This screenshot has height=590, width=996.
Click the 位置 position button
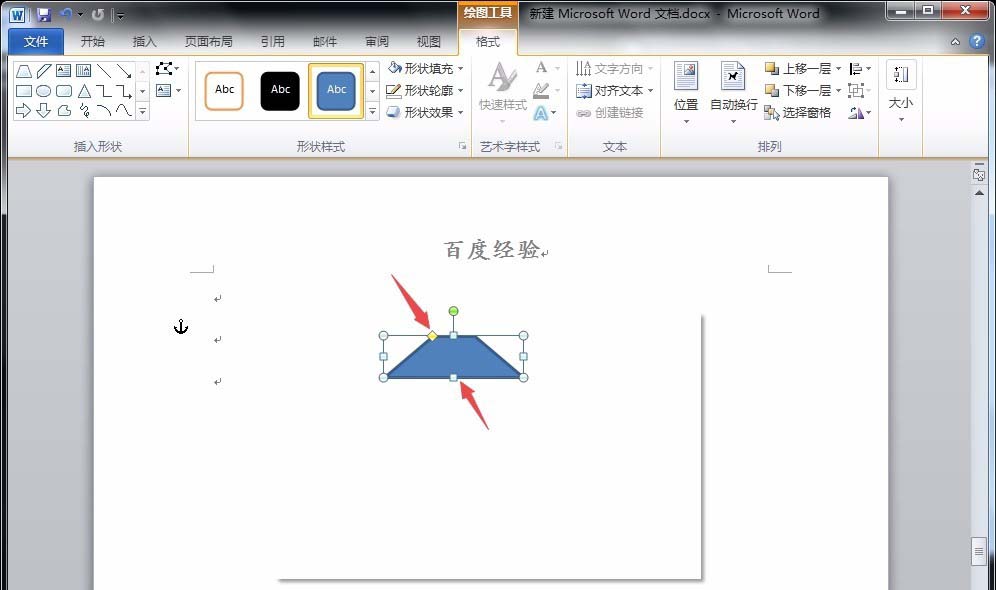[x=686, y=93]
